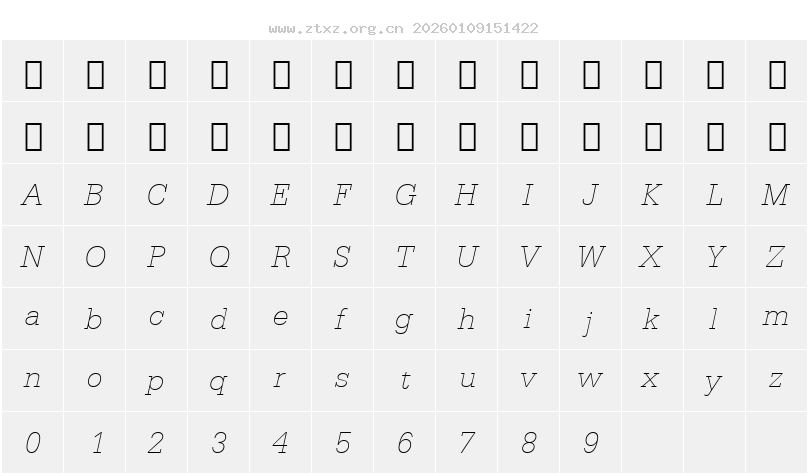Click the lowercase f glyph
The height and width of the screenshot is (476, 808).
pos(343,320)
